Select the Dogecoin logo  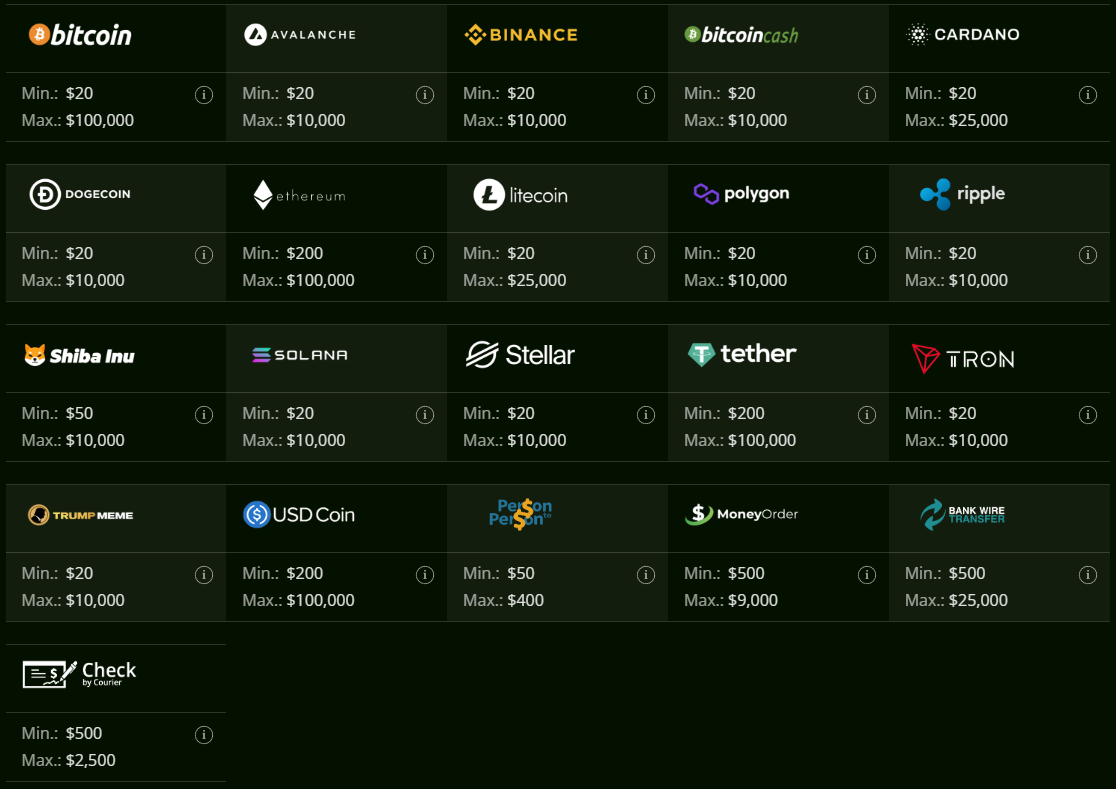[80, 194]
